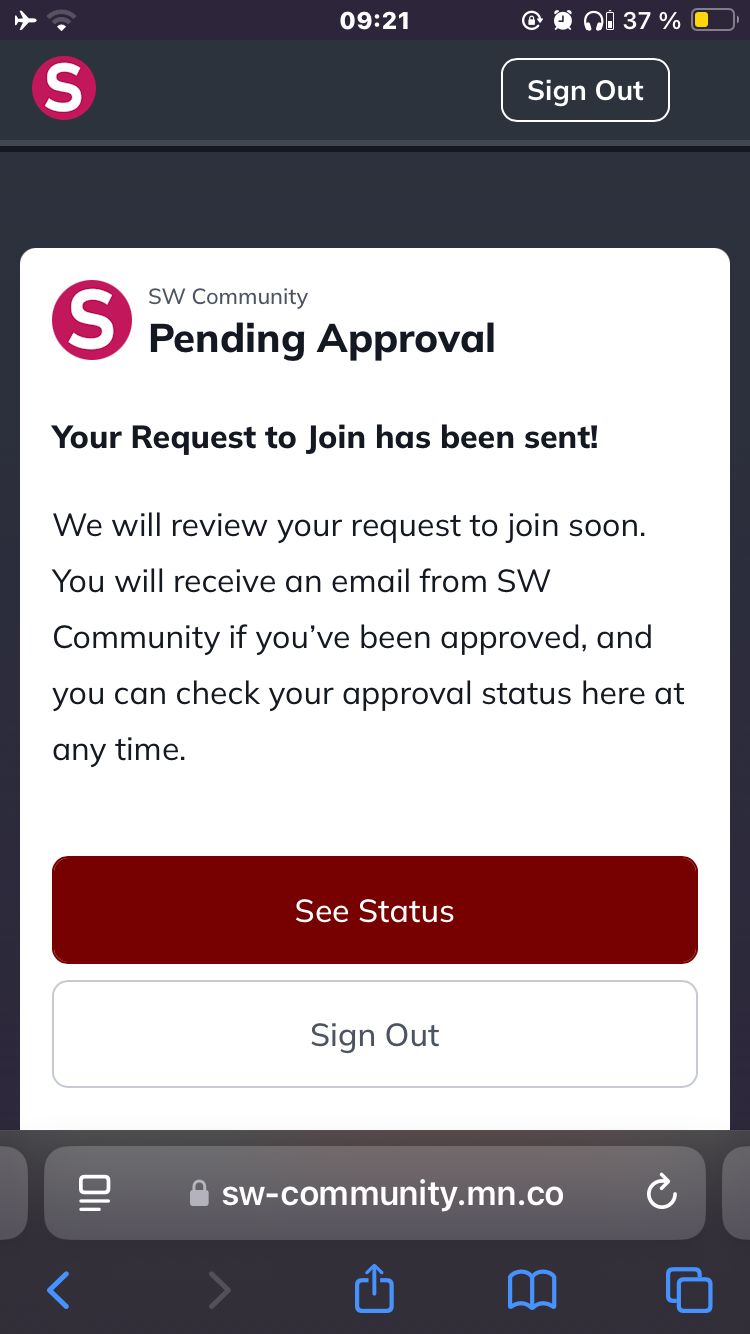Tap the Wi-Fi icon in status bar
750x1334 pixels.
(x=63, y=20)
